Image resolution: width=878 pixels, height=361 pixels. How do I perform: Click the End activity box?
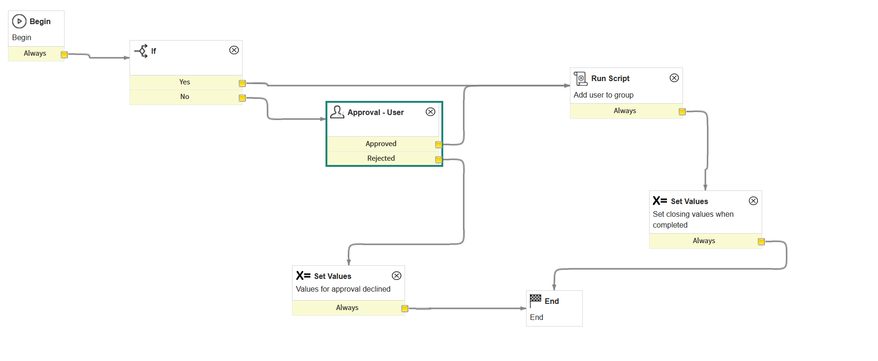pos(554,308)
